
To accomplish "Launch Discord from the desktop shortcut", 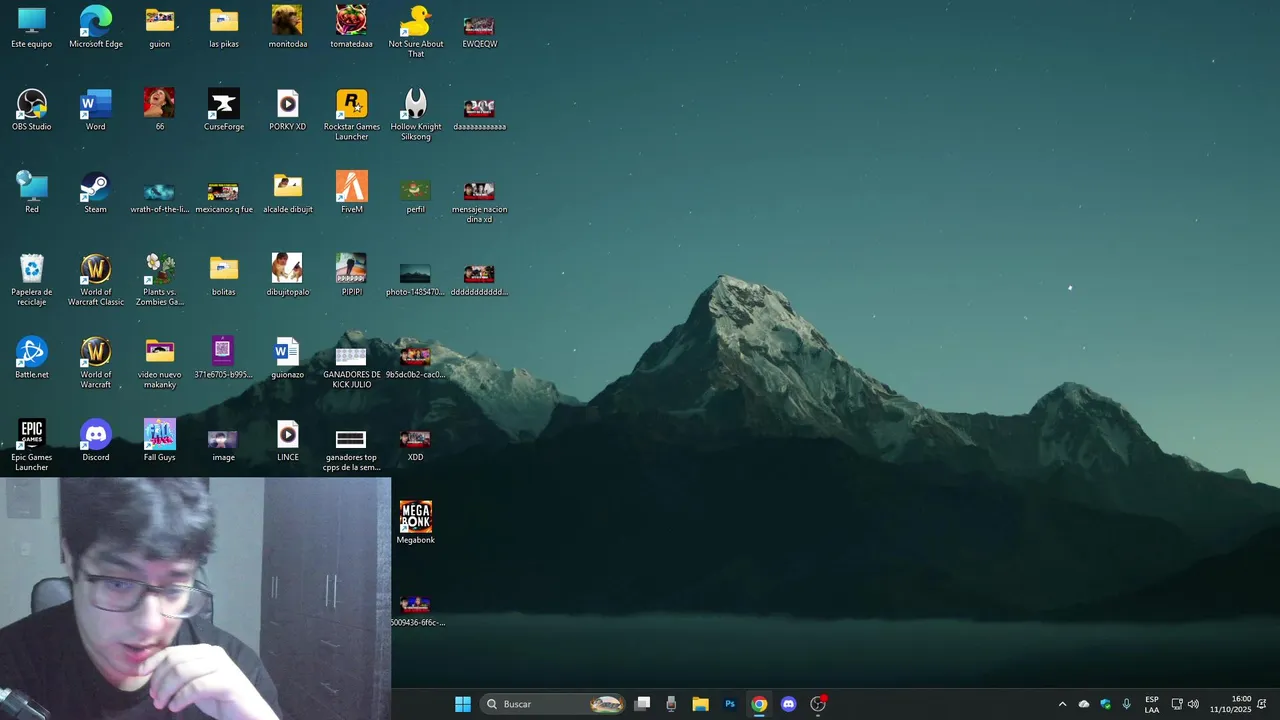I will [96, 440].
